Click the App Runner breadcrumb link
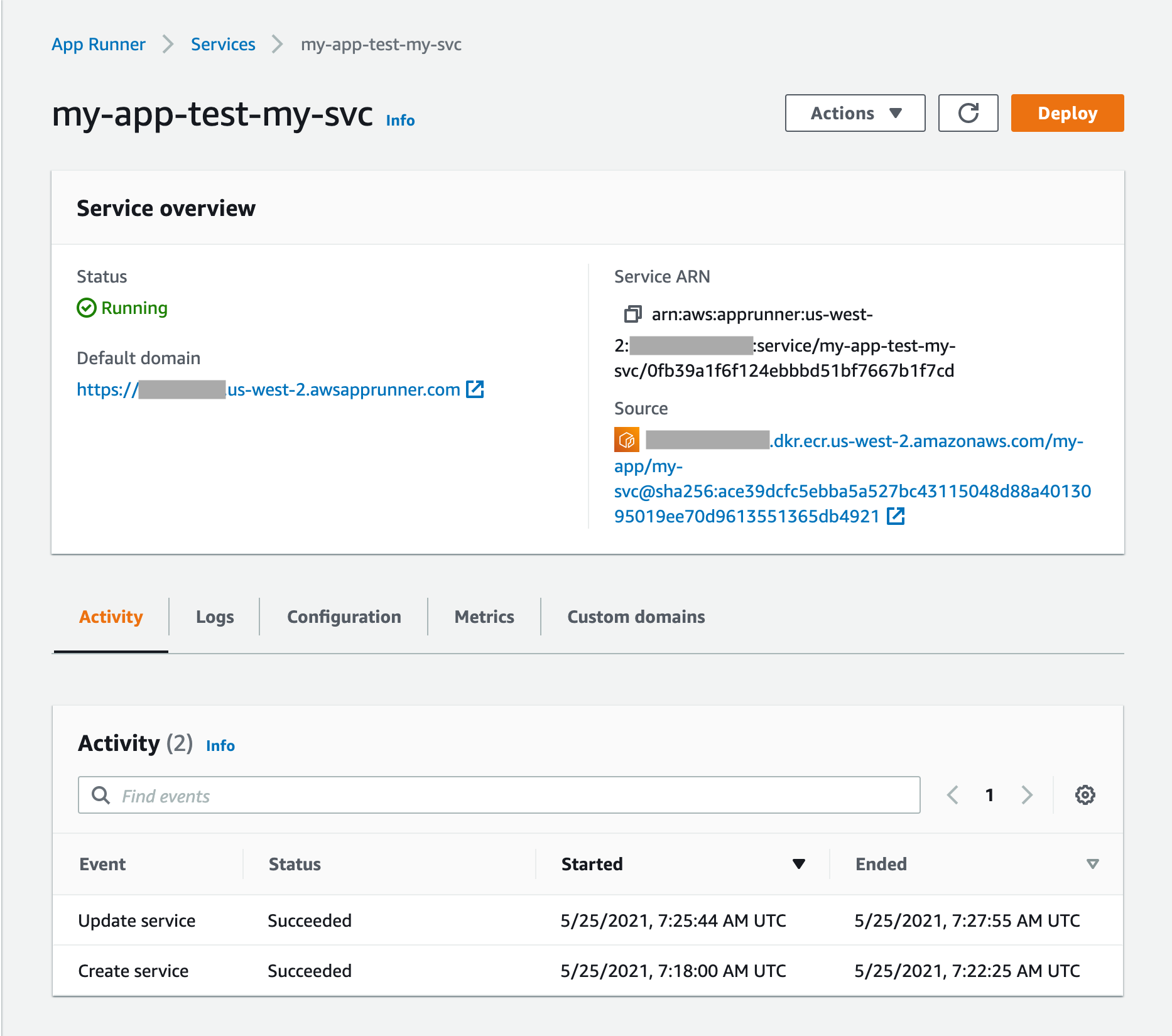The image size is (1172, 1036). point(99,45)
